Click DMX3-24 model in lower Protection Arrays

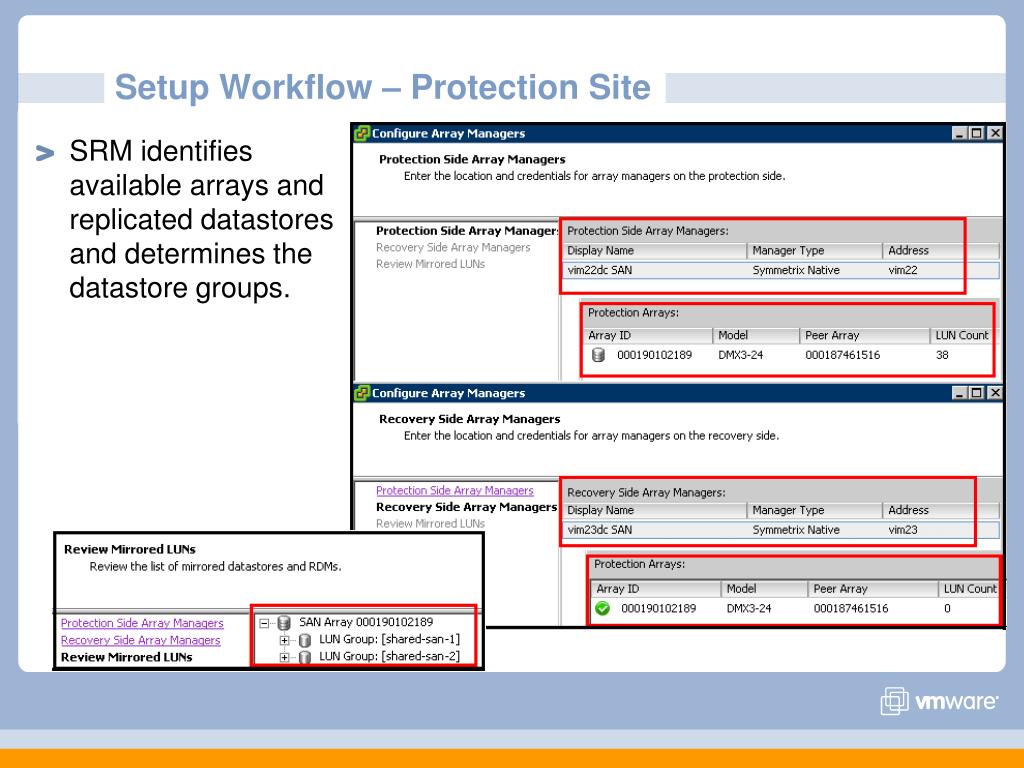(748, 609)
